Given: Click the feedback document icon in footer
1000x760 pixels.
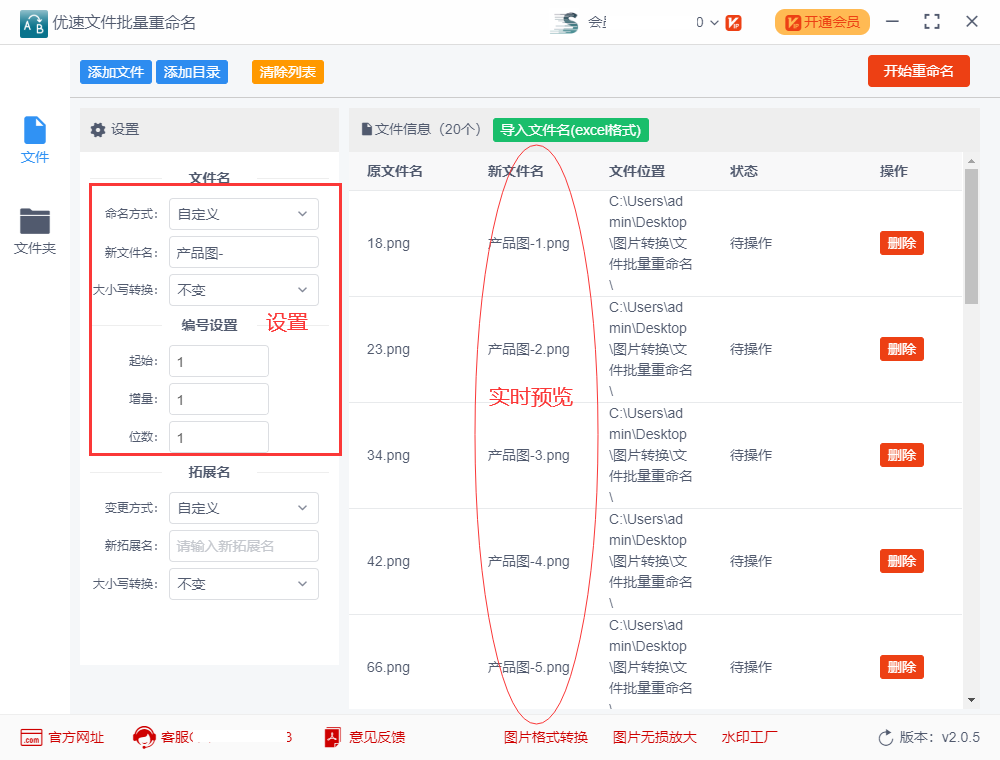Looking at the screenshot, I should pos(332,738).
